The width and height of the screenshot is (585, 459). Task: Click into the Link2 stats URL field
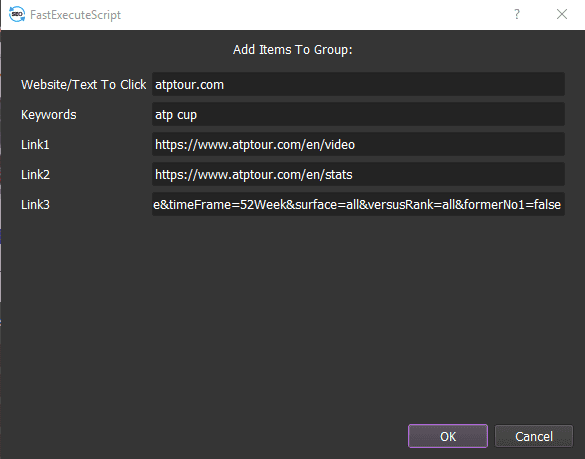[x=358, y=174]
